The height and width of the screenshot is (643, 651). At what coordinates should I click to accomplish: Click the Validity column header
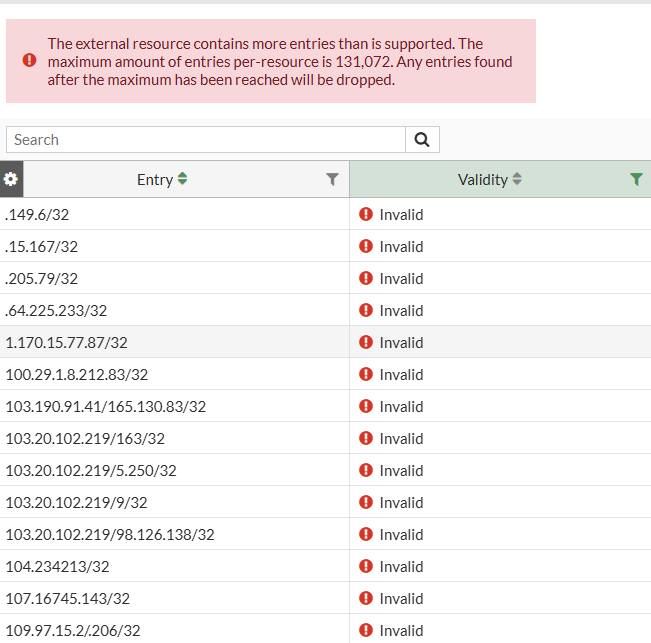pos(482,180)
